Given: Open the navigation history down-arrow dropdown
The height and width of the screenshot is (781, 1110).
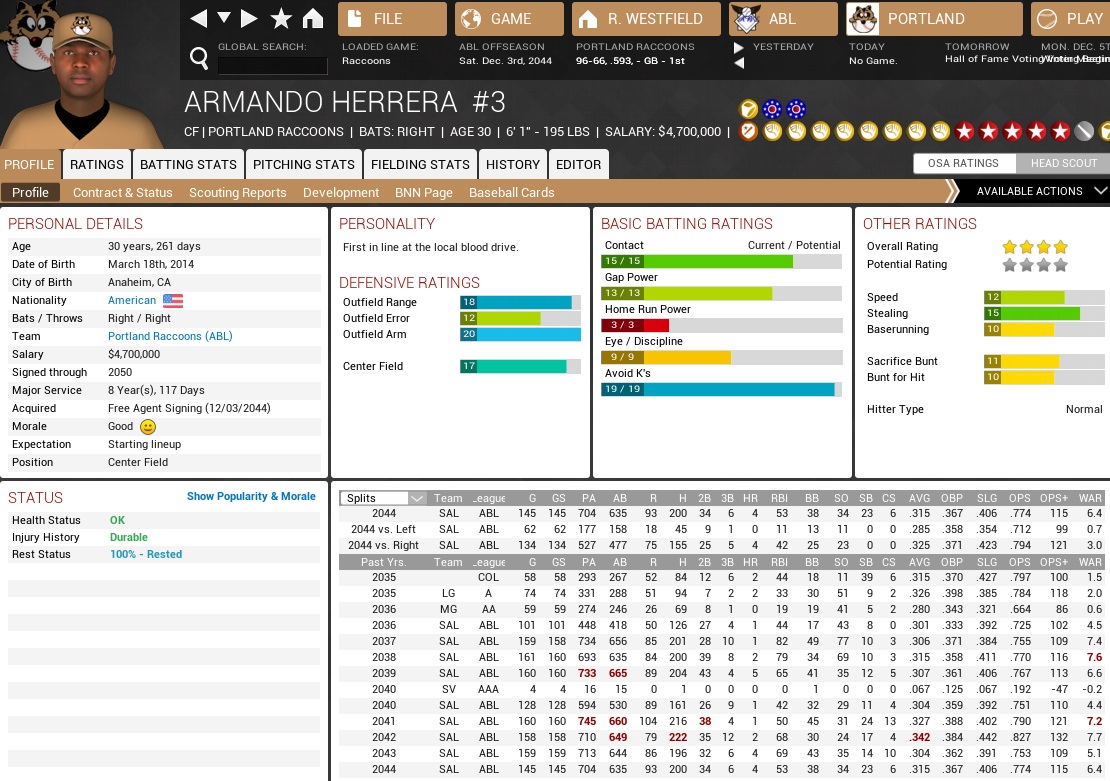Looking at the screenshot, I should point(224,19).
